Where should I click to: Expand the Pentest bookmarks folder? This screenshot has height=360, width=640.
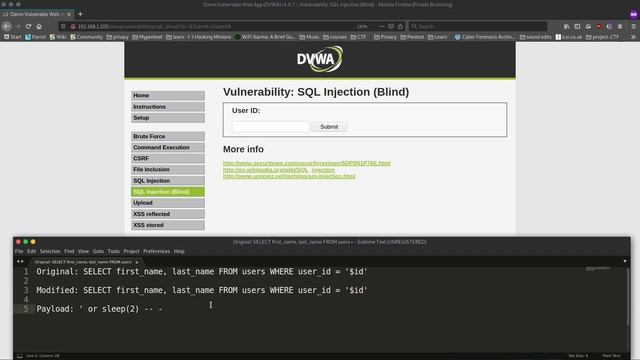412,37
